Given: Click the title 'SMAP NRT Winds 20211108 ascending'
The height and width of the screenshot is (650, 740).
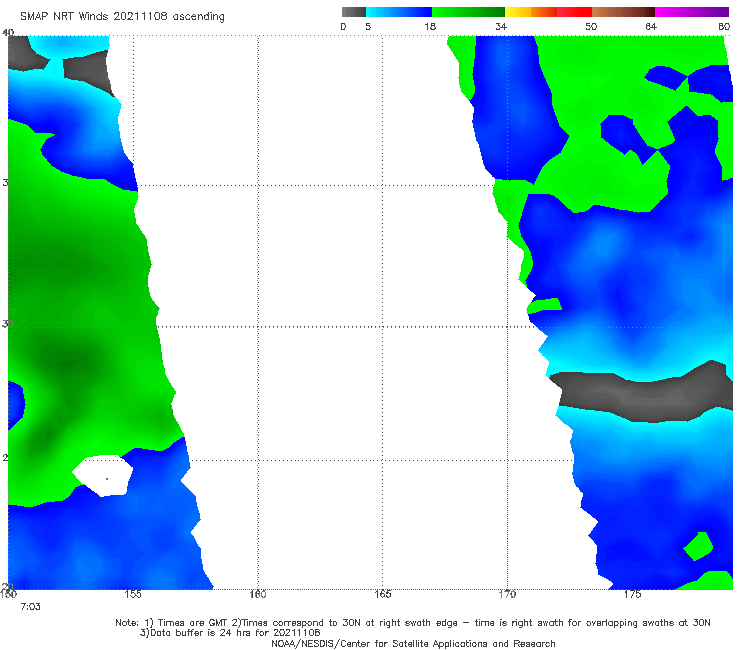Looking at the screenshot, I should (x=122, y=17).
